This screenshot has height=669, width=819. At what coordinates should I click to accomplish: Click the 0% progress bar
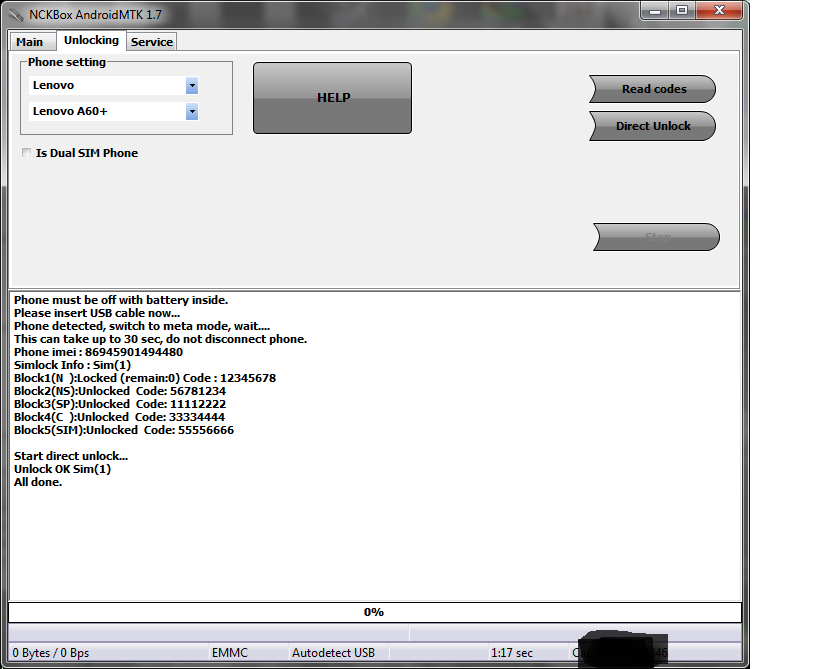coord(374,612)
